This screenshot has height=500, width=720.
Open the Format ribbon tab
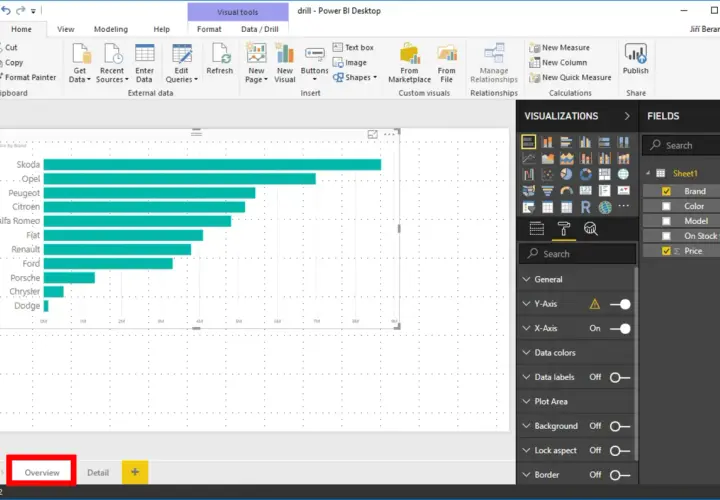(209, 29)
